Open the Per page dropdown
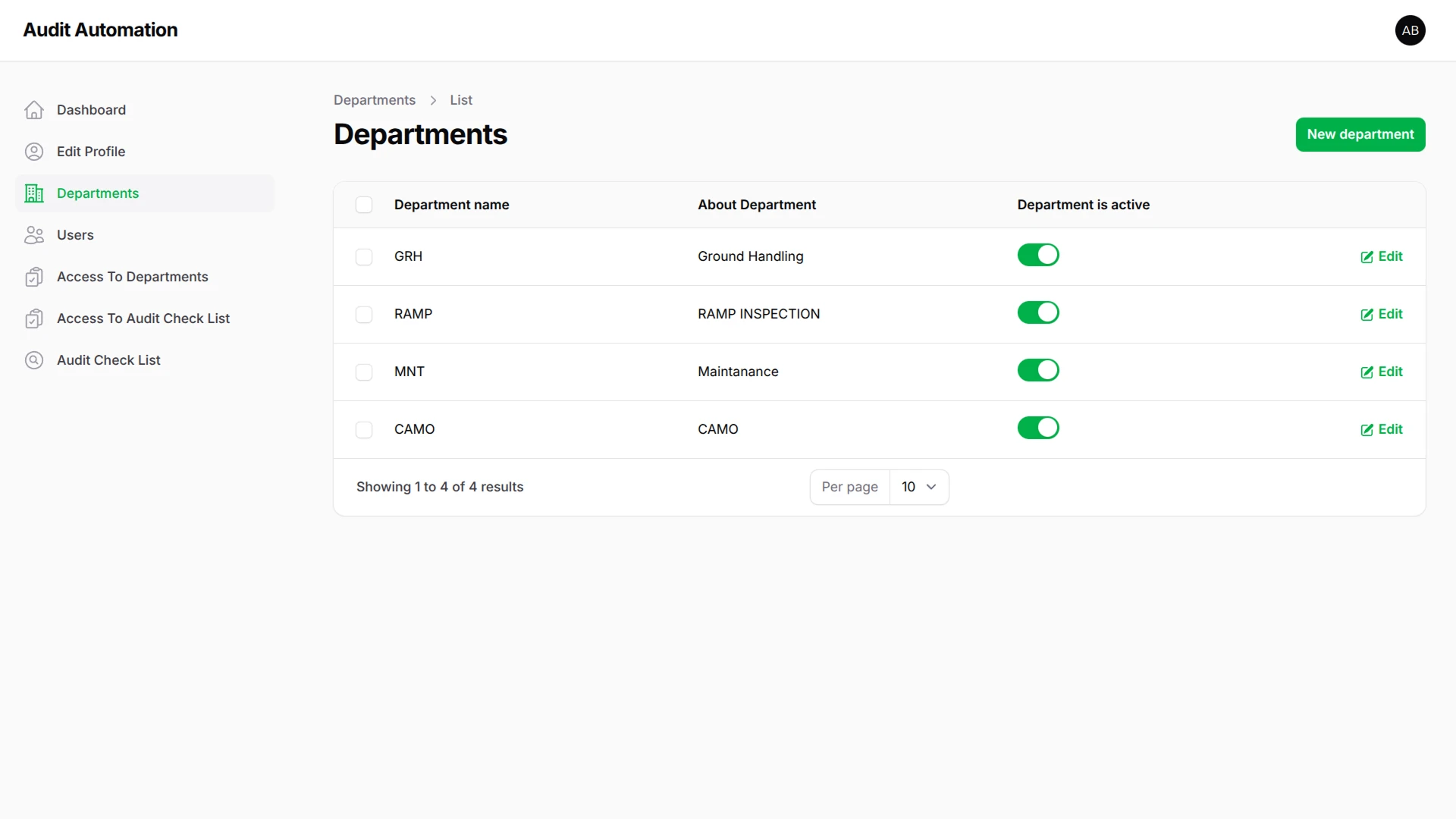 coord(918,487)
